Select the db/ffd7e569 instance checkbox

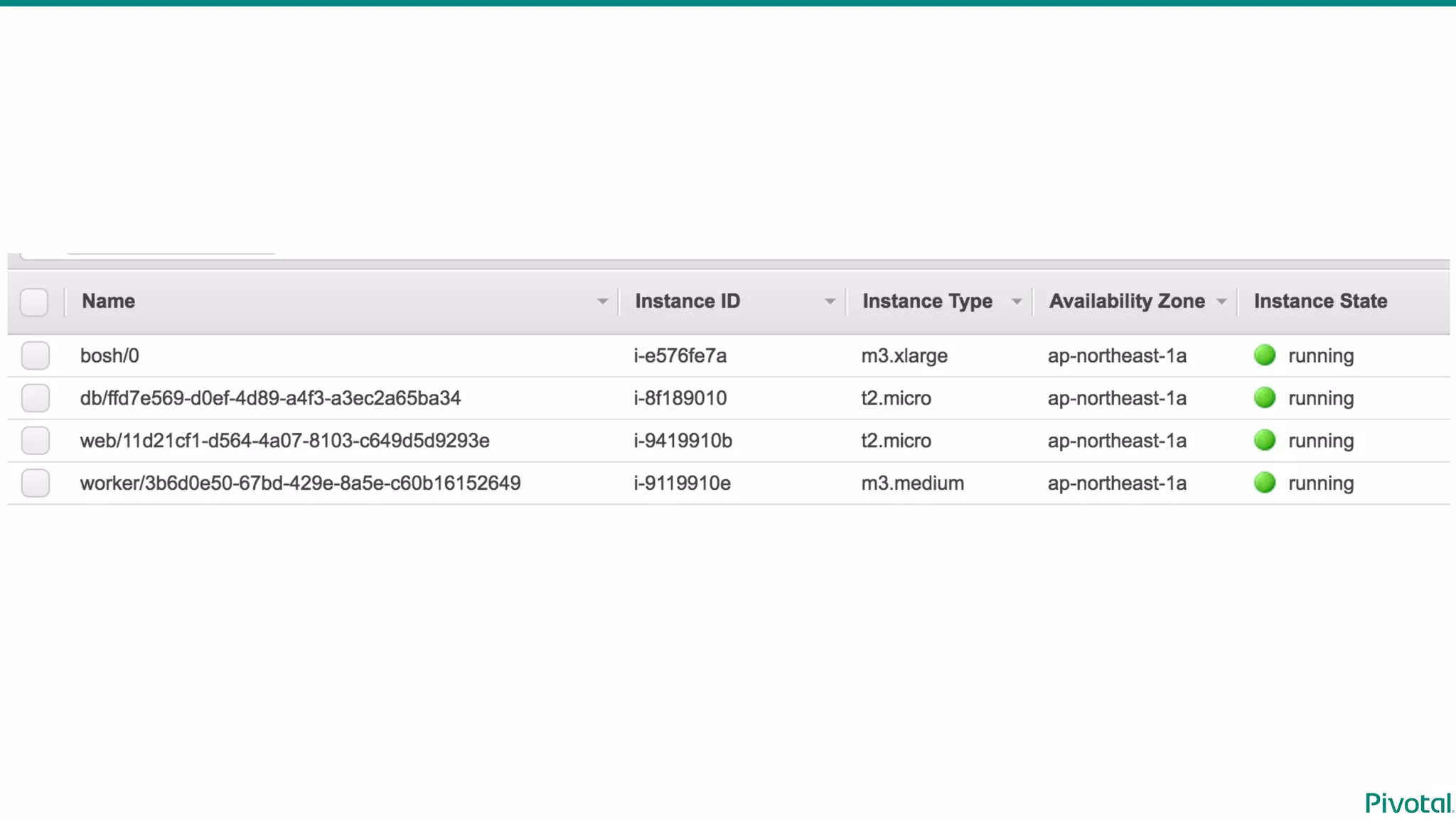[35, 398]
